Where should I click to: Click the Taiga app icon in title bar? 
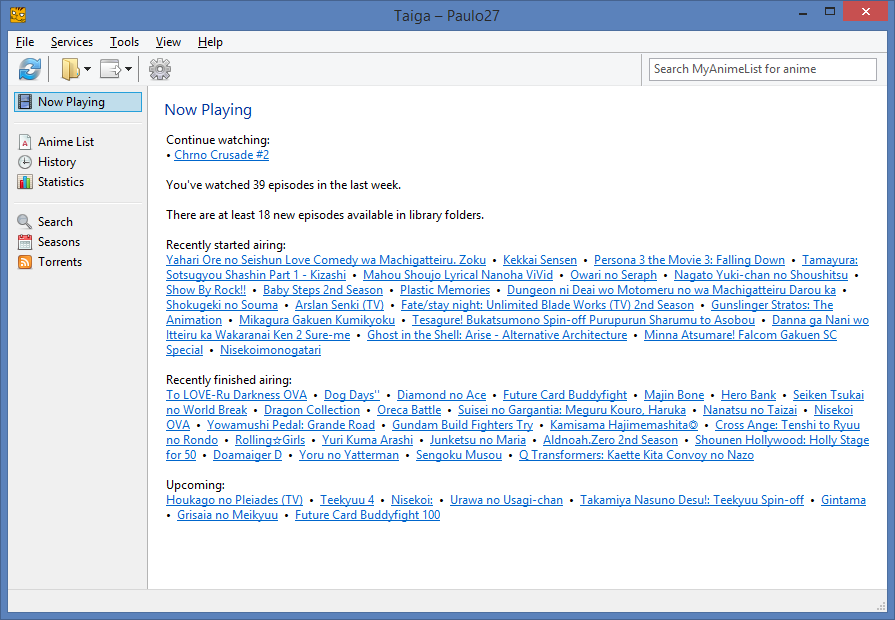(18, 14)
